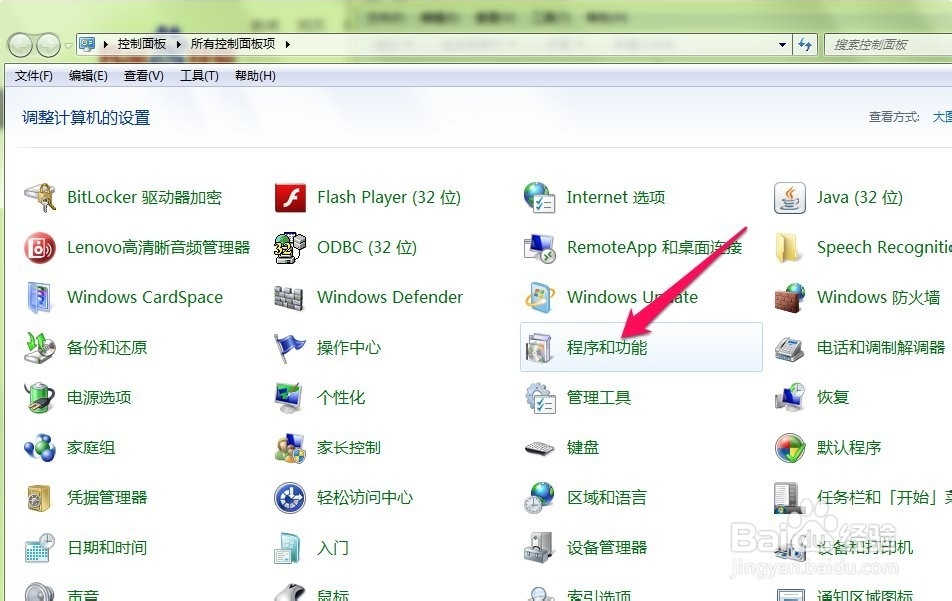Open the RemoteApp 和桌面连接 icon
The image size is (952, 601).
[540, 248]
